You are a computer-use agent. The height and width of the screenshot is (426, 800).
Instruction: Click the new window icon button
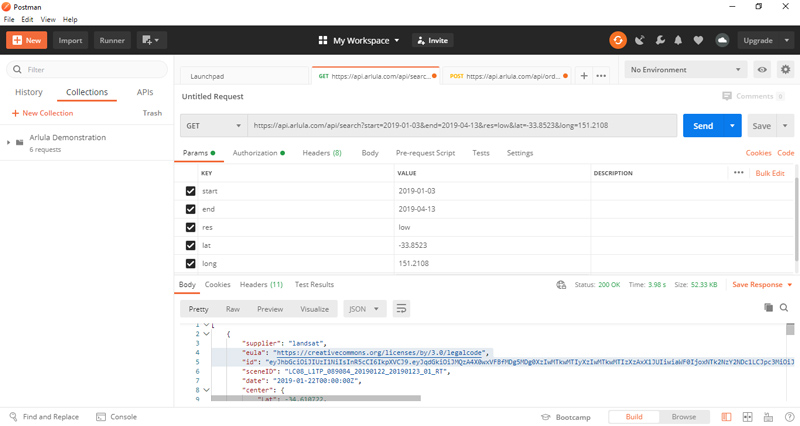point(151,40)
